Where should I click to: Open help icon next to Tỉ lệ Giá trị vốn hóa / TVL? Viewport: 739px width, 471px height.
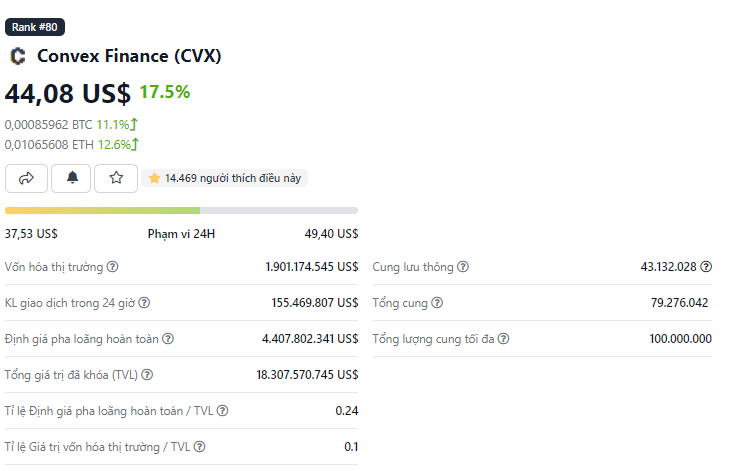click(x=199, y=446)
